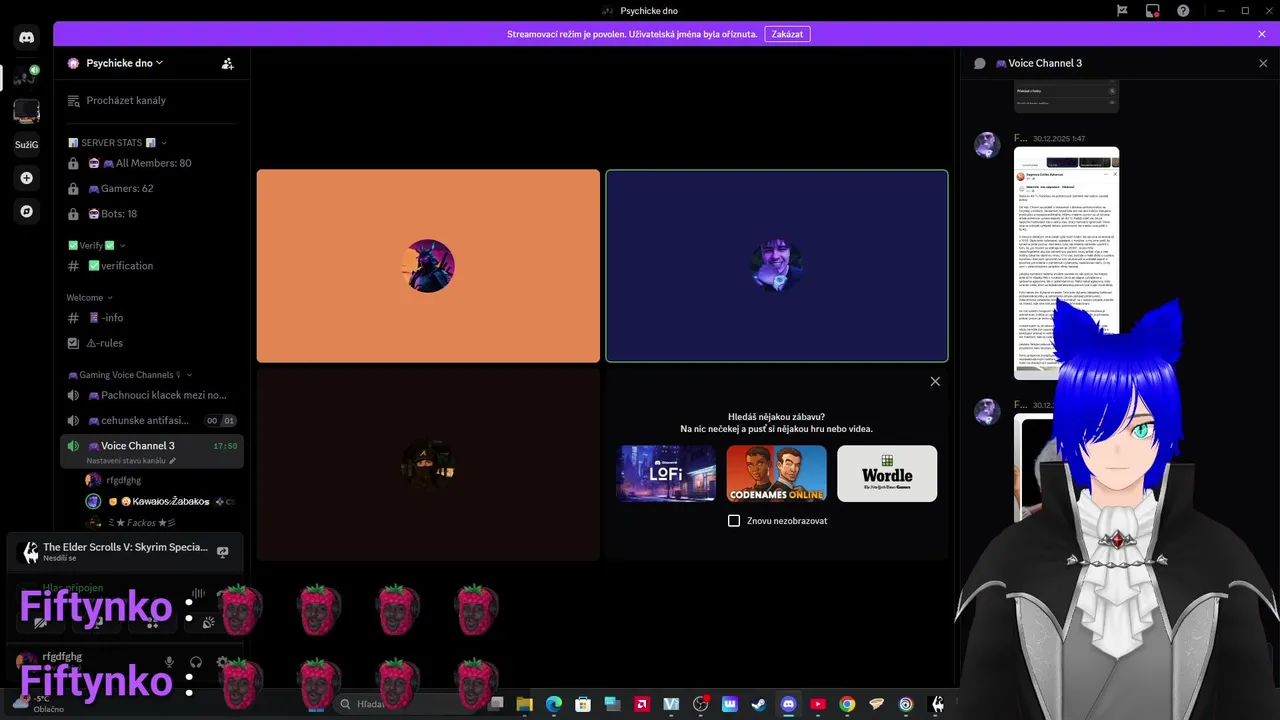Click the taskbar search box
Image resolution: width=1280 pixels, height=720 pixels.
(x=408, y=704)
